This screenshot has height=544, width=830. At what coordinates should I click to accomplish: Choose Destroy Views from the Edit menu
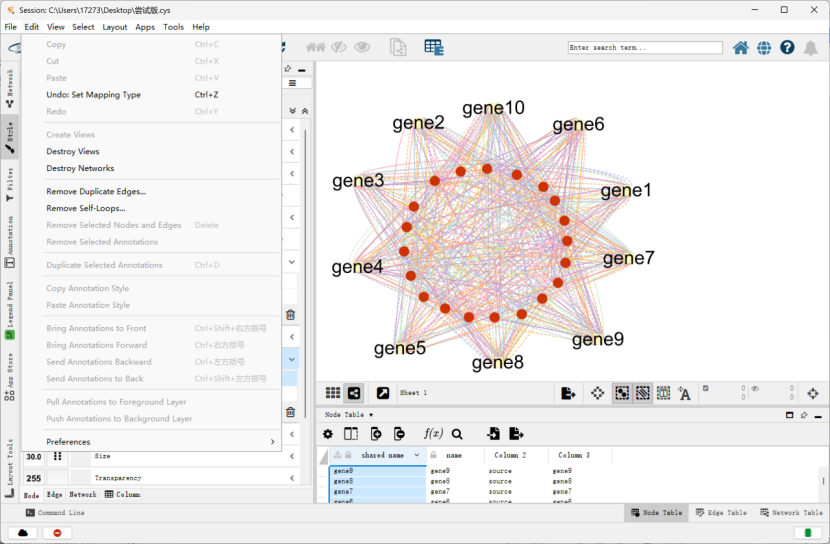click(73, 151)
